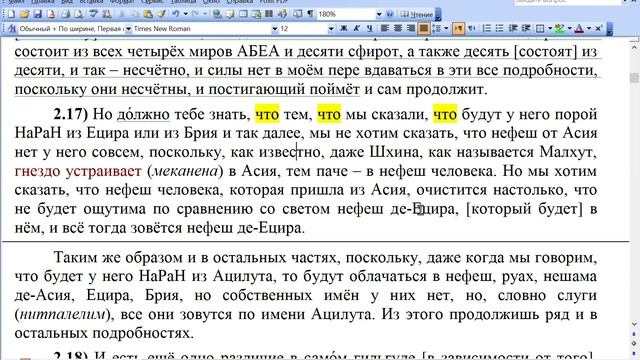Open the Microsoft Word Help icon

point(390,14)
